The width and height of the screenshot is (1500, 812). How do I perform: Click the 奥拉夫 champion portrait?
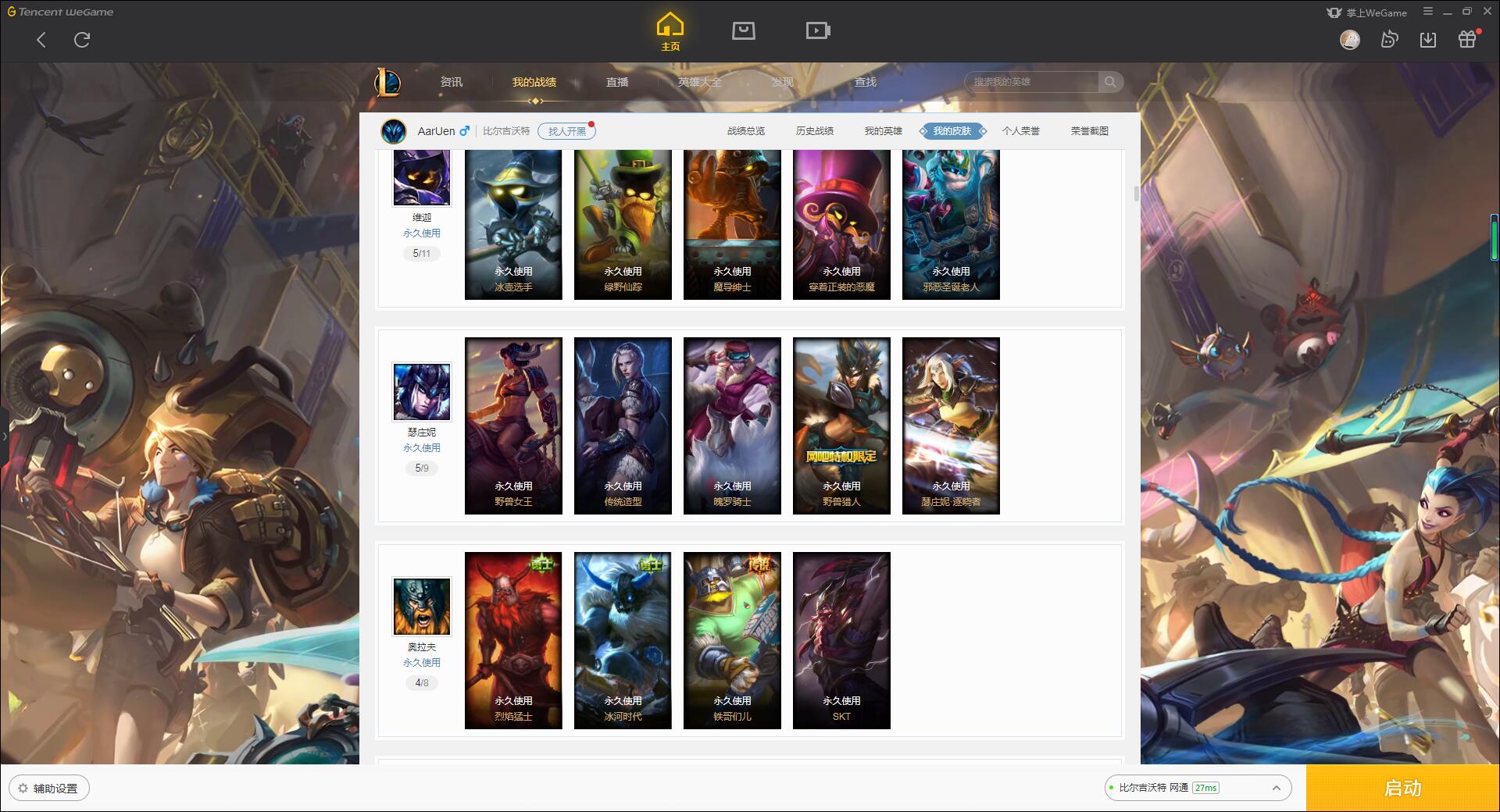(x=422, y=607)
